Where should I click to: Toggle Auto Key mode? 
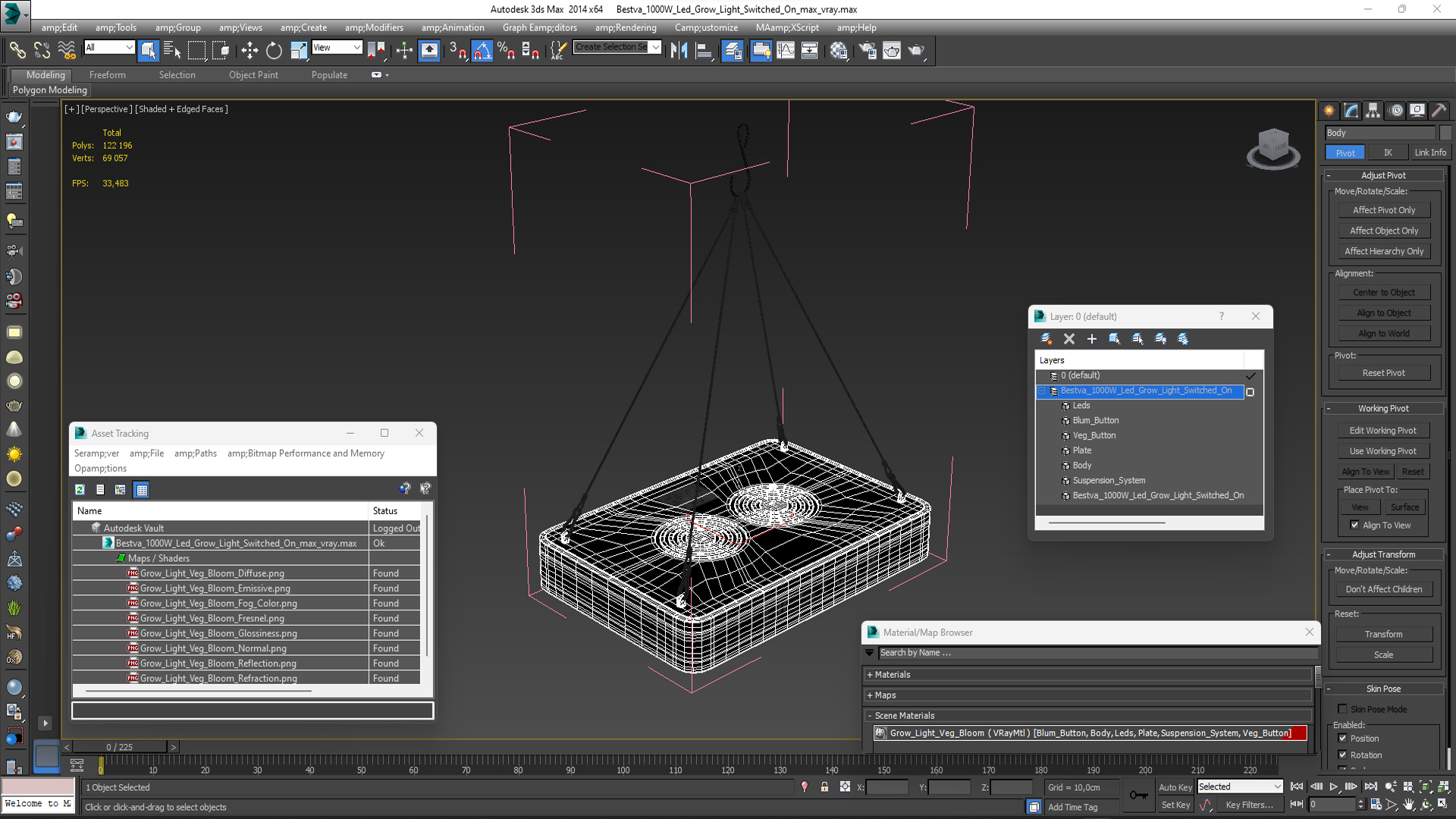1175,787
